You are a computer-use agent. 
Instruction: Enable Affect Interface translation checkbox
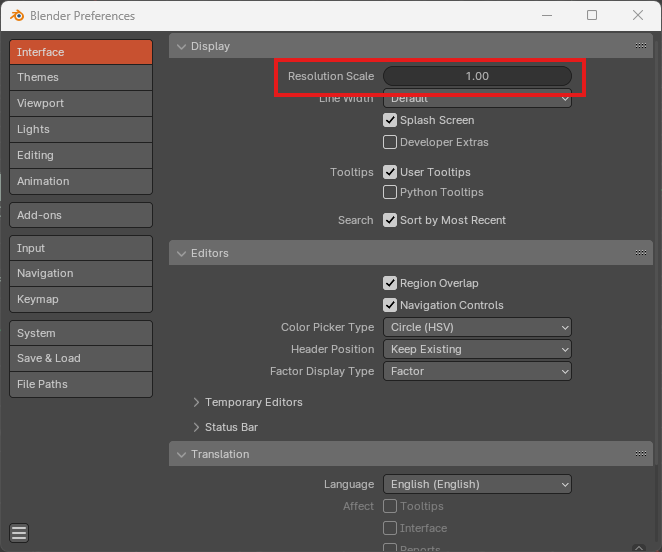point(390,528)
